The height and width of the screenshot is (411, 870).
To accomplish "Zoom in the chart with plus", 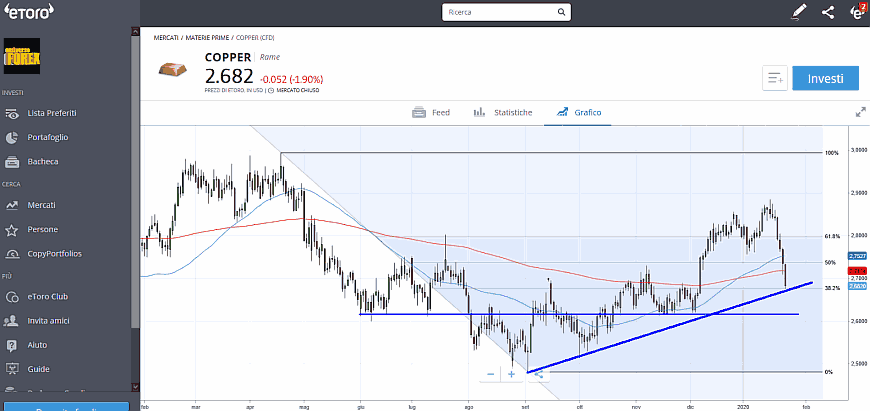I will [511, 374].
